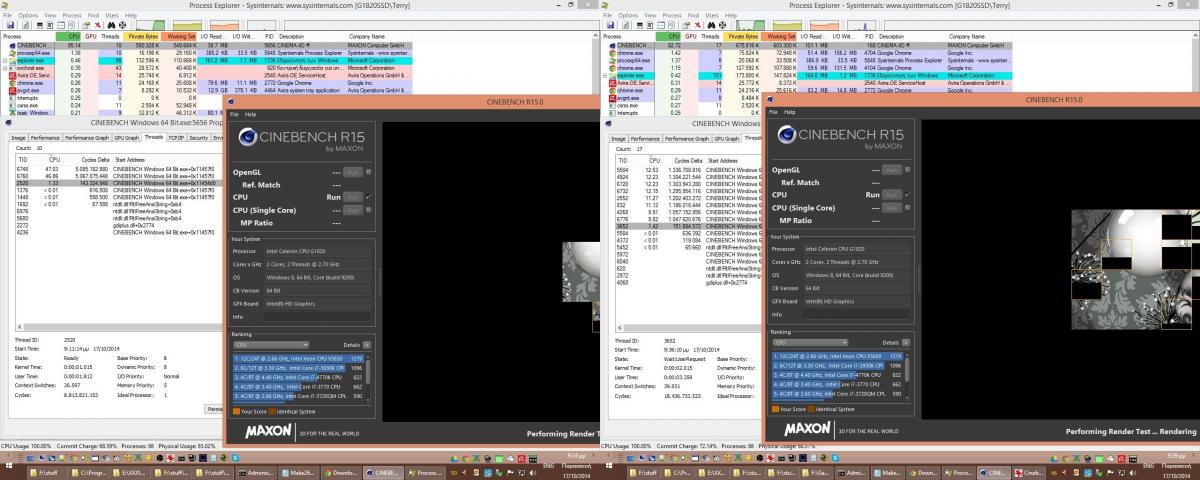The width and height of the screenshot is (1200, 480).
Task: Click the red X Kill Process icon in left Process Explorer
Action: (98, 25)
